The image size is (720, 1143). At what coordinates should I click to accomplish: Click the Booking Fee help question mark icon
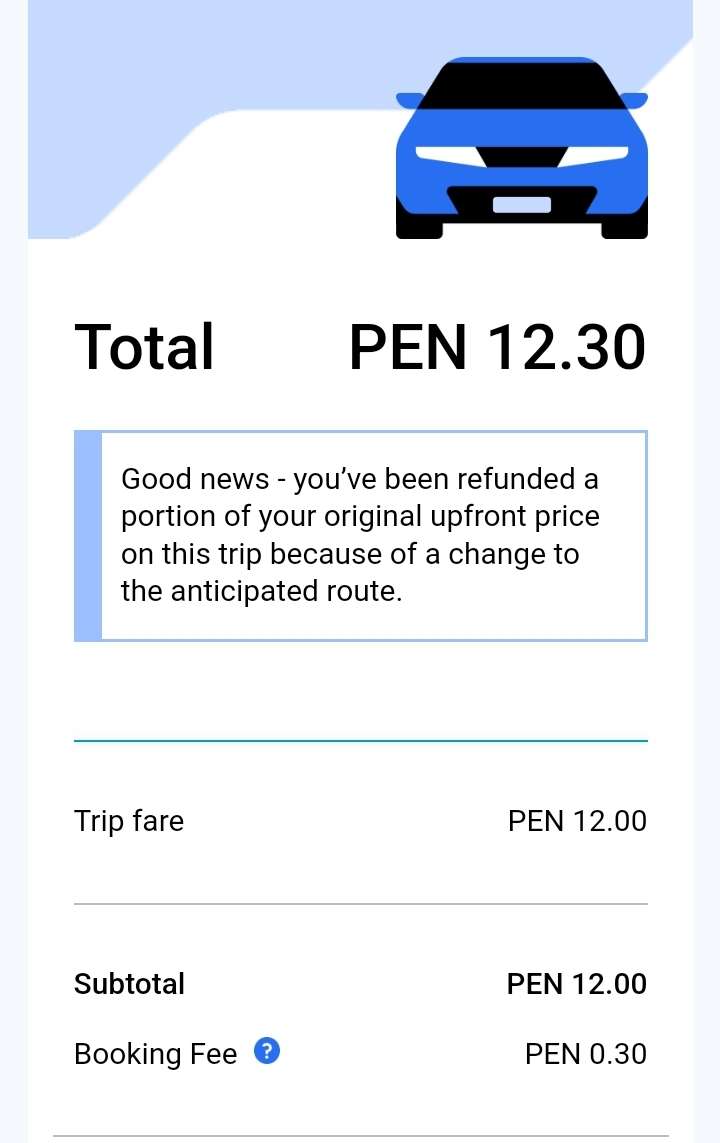point(267,1052)
